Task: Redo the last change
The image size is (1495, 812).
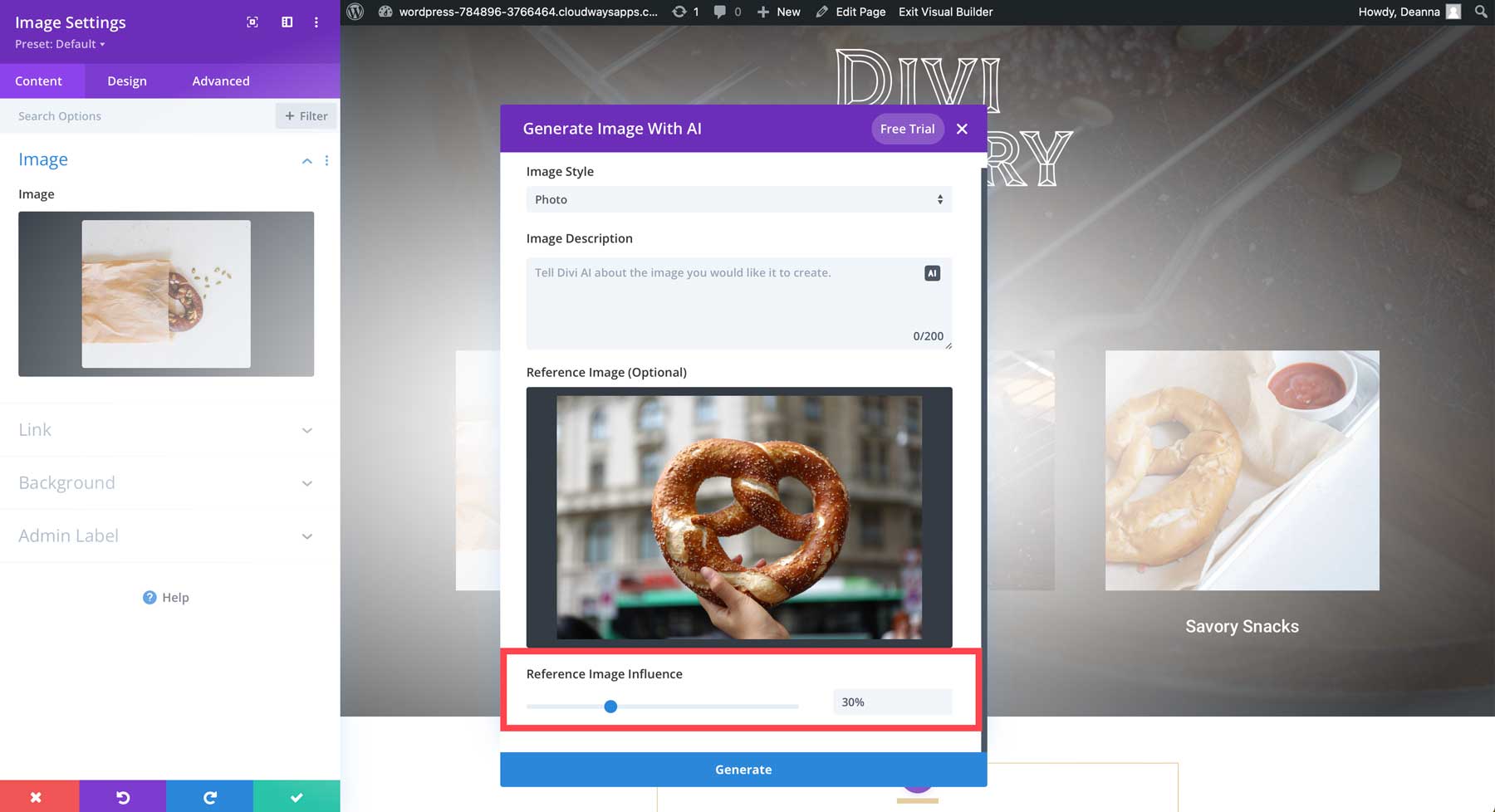Action: 209,796
